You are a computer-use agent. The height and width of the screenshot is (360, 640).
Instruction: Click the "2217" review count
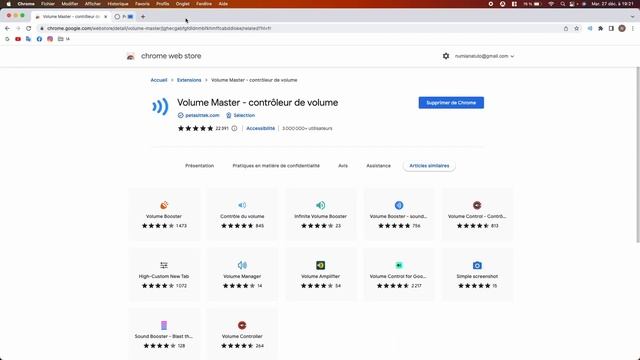[416, 286]
